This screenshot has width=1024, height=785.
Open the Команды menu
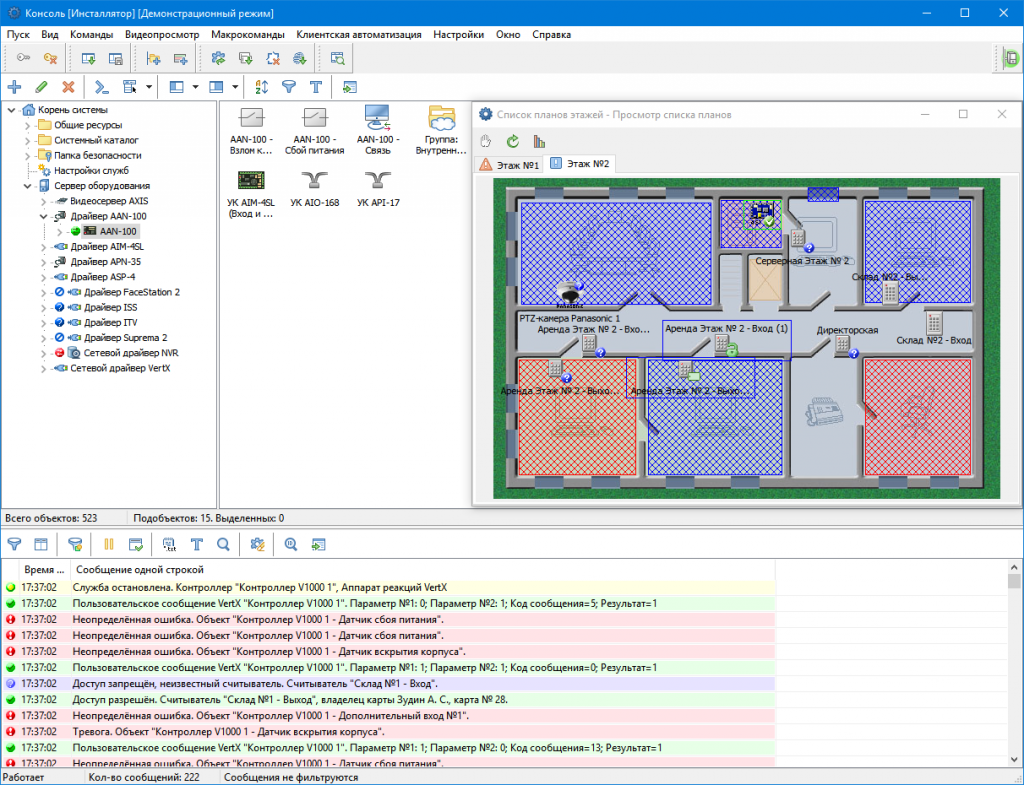pos(91,35)
